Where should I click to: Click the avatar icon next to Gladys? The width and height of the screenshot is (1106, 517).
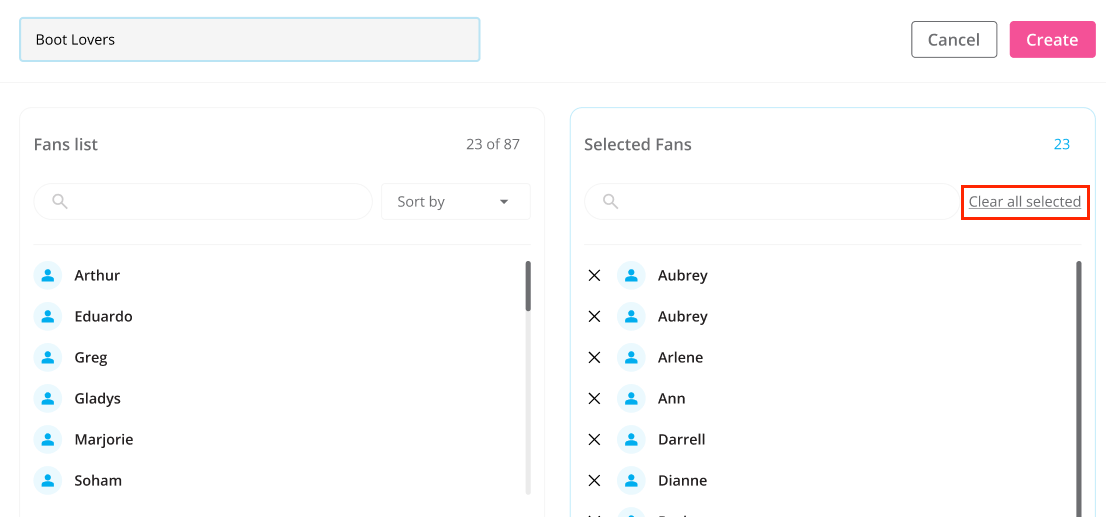pyautogui.click(x=48, y=399)
